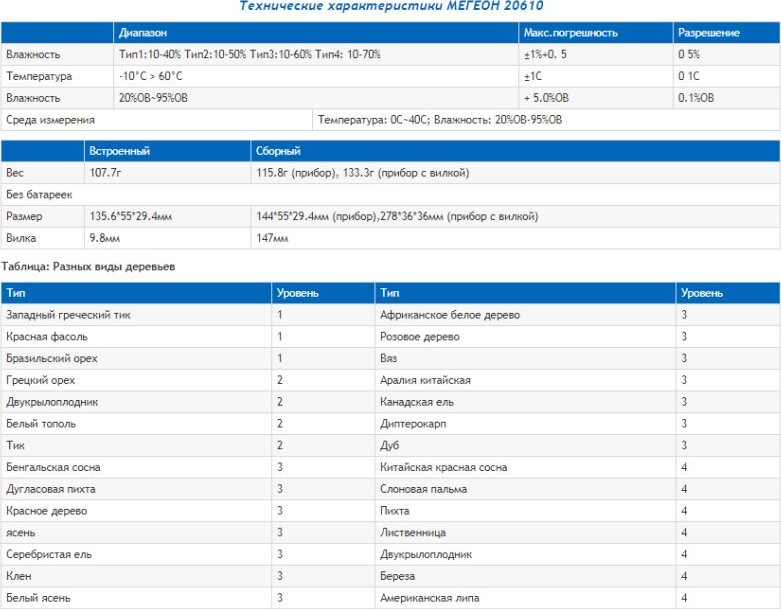Click 'Лиственница' wood type

413,533
